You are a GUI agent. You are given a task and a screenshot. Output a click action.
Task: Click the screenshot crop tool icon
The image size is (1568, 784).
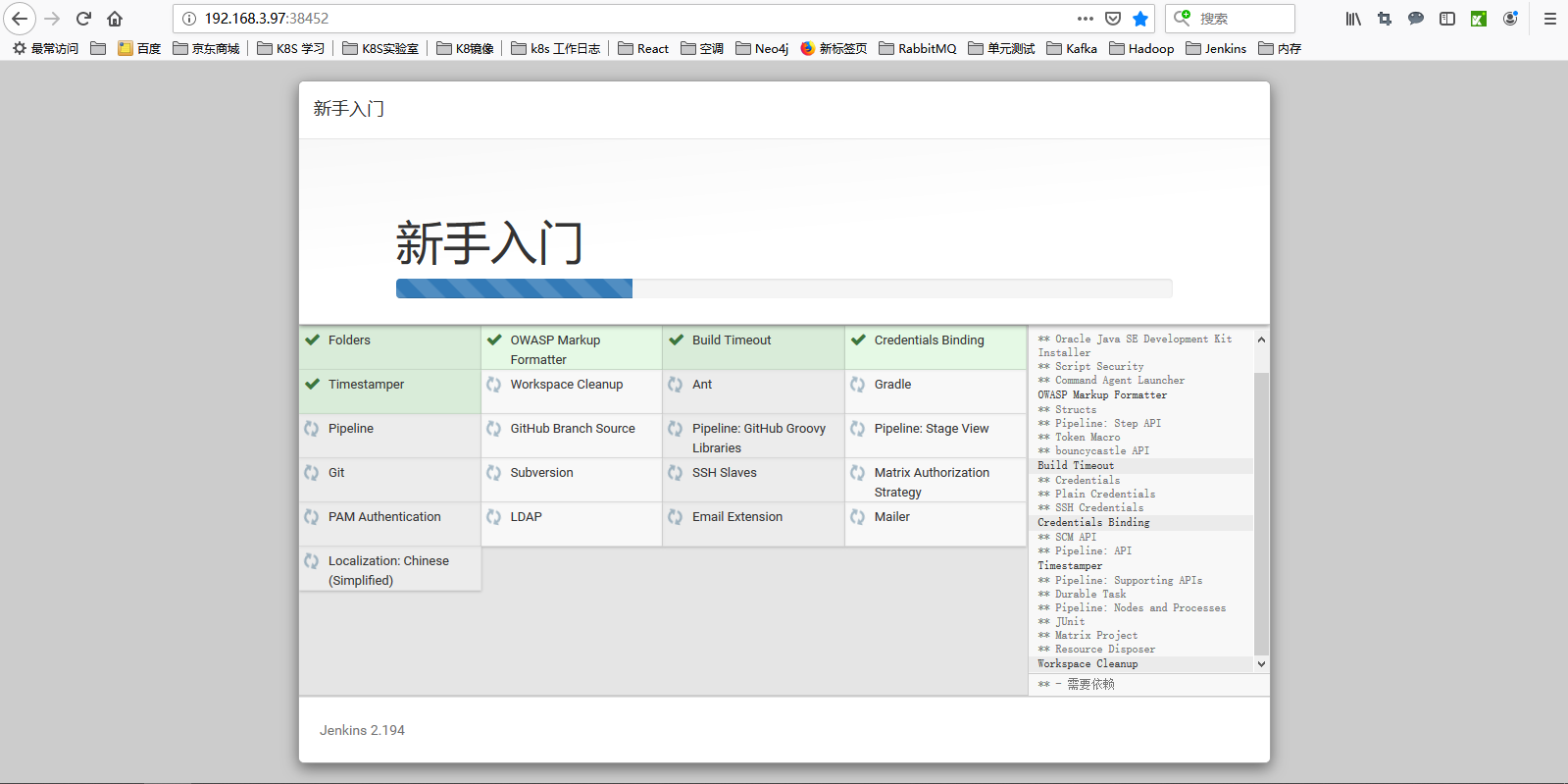(1385, 19)
